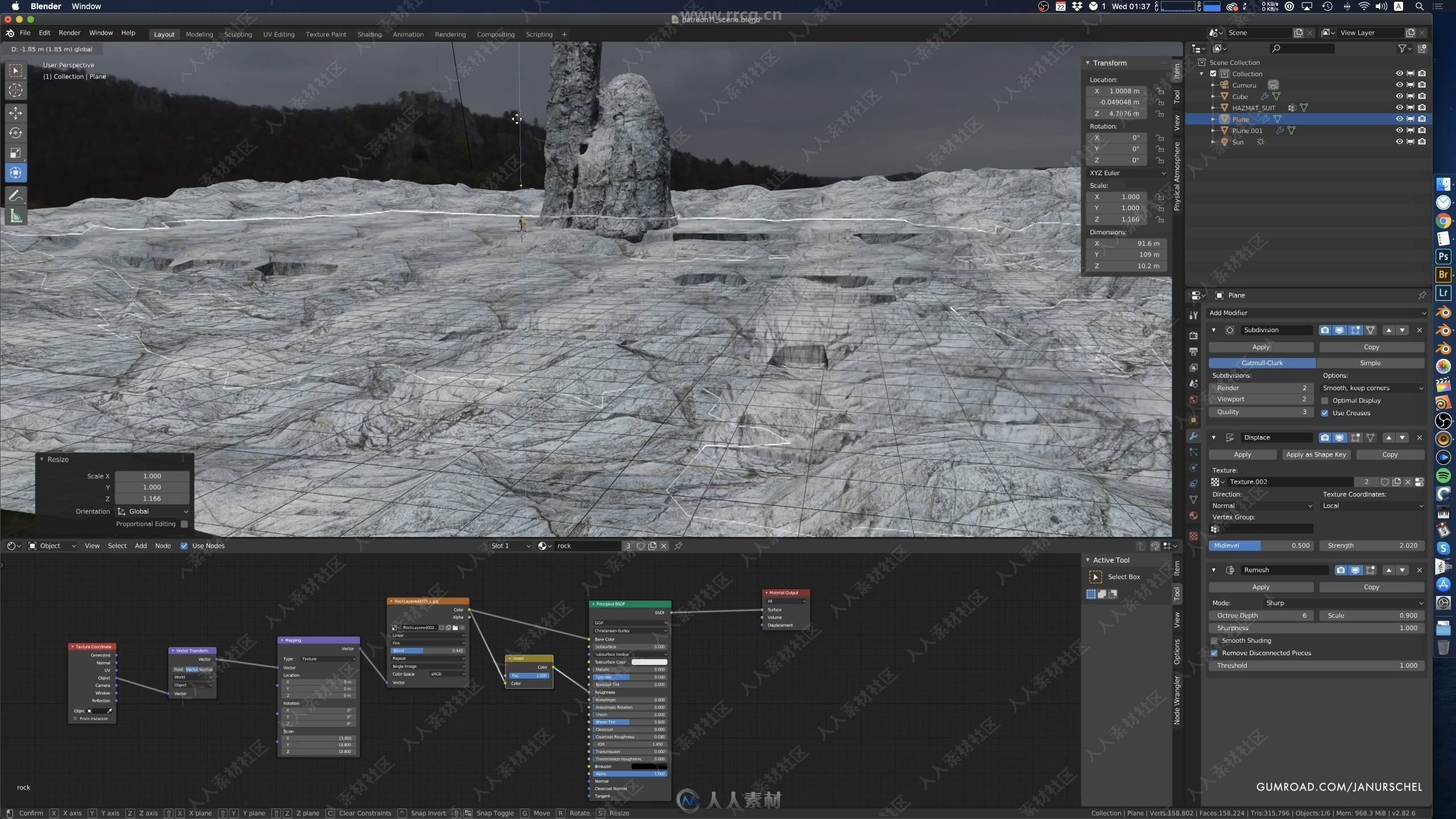Switch to the UV Editing workspace tab
Image resolution: width=1456 pixels, height=819 pixels.
click(279, 34)
